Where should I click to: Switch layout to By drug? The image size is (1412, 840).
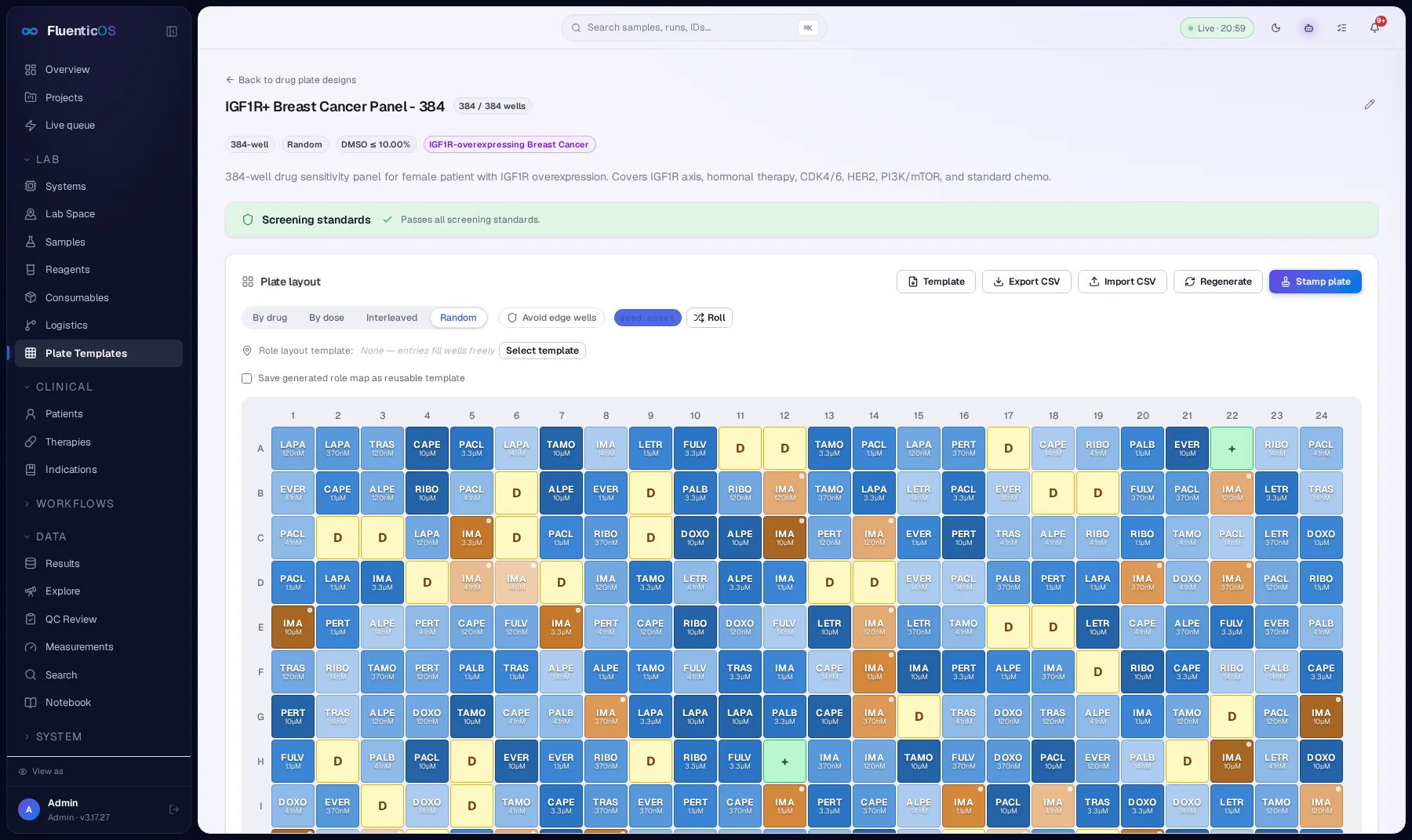[x=270, y=318]
